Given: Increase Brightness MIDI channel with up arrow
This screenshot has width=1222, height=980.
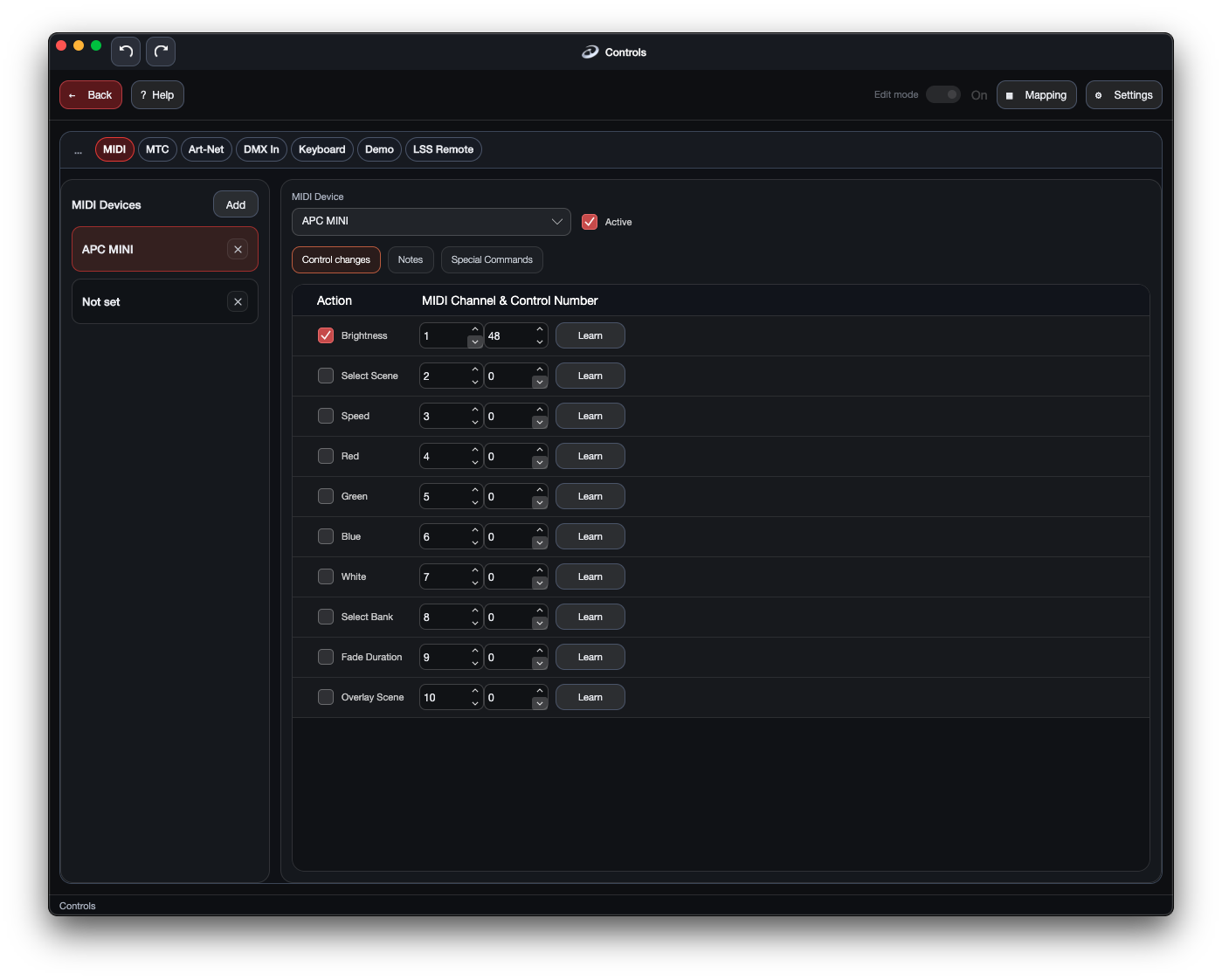Looking at the screenshot, I should pyautogui.click(x=475, y=329).
